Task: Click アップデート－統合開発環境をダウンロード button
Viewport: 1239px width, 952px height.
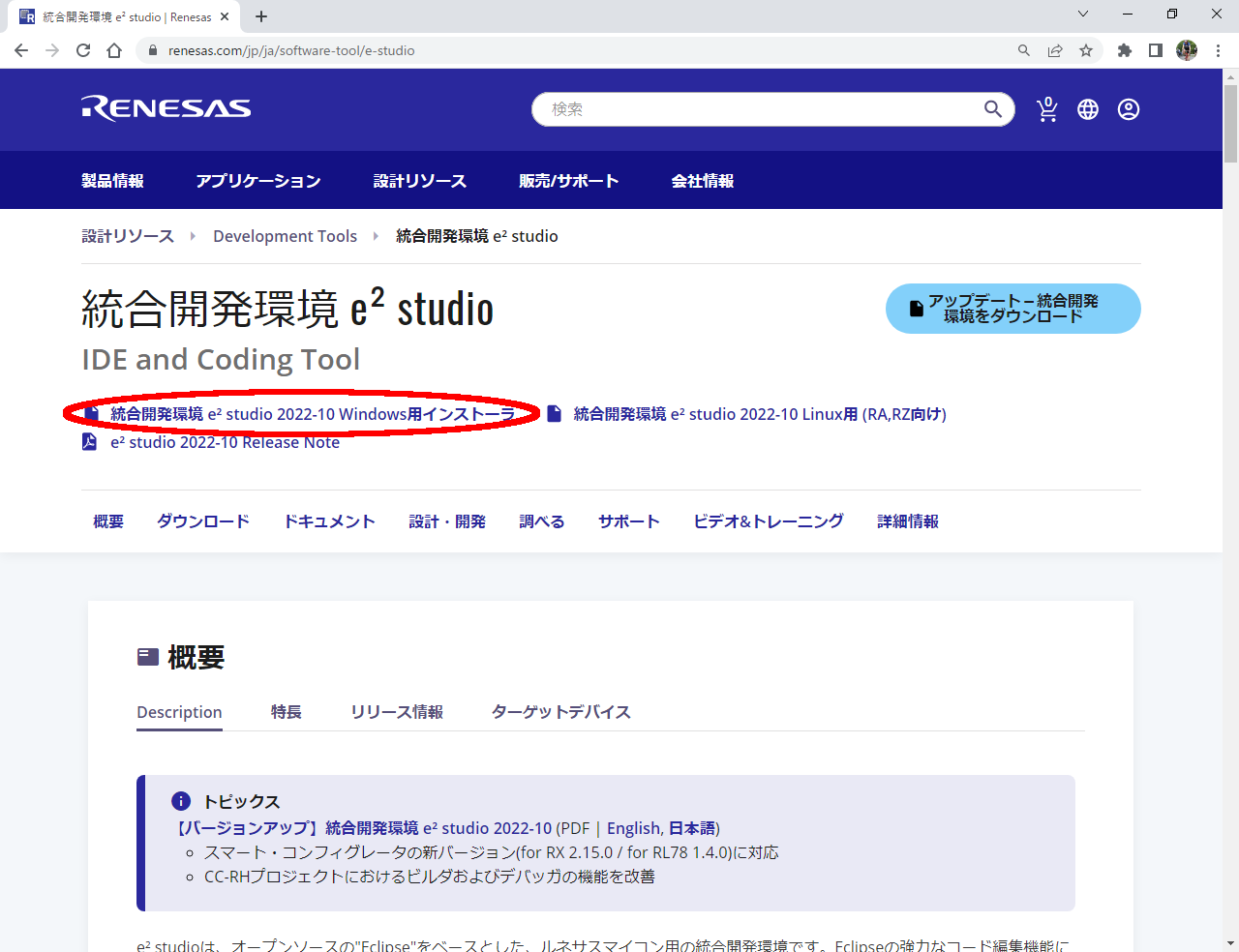Action: point(1013,309)
